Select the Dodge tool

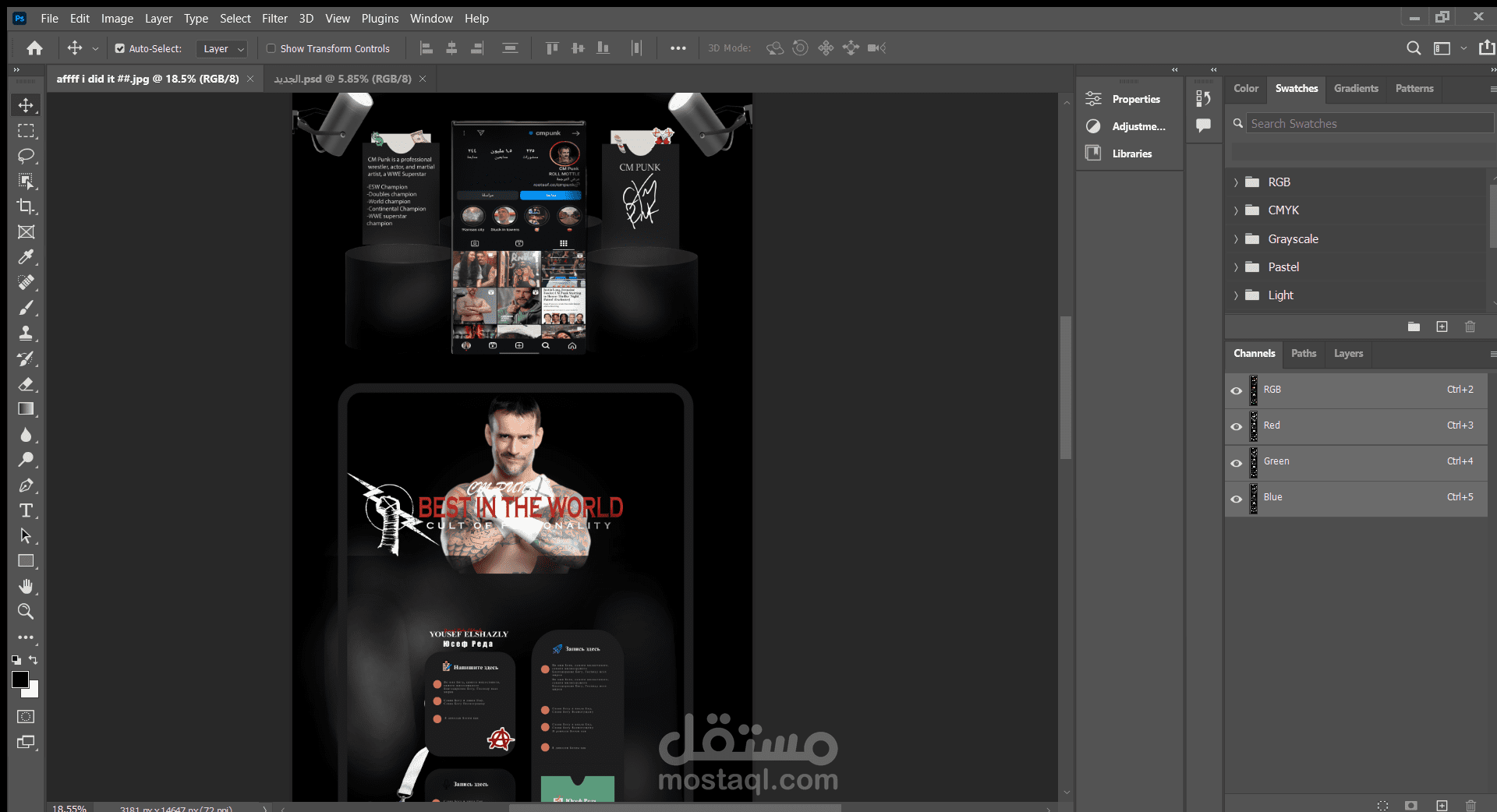coord(26,460)
